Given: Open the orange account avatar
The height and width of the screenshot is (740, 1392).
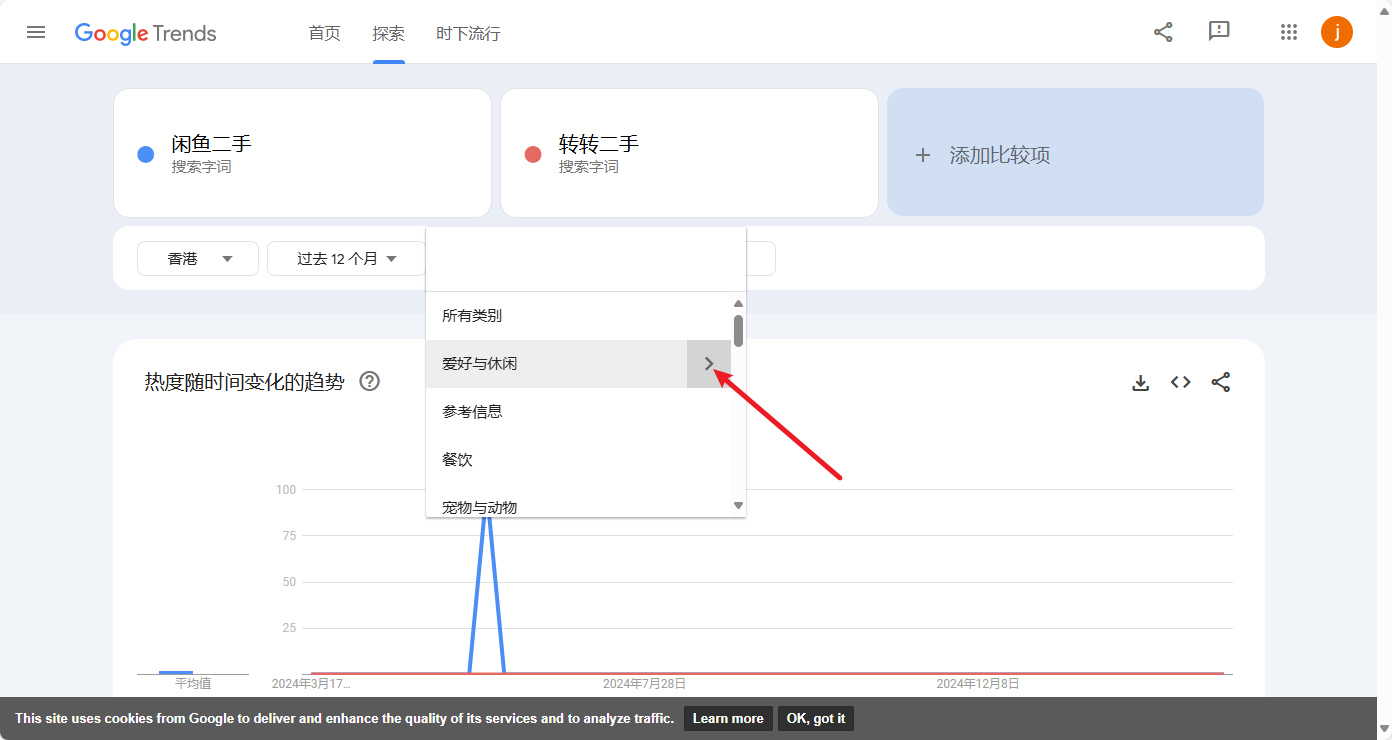Looking at the screenshot, I should tap(1337, 32).
